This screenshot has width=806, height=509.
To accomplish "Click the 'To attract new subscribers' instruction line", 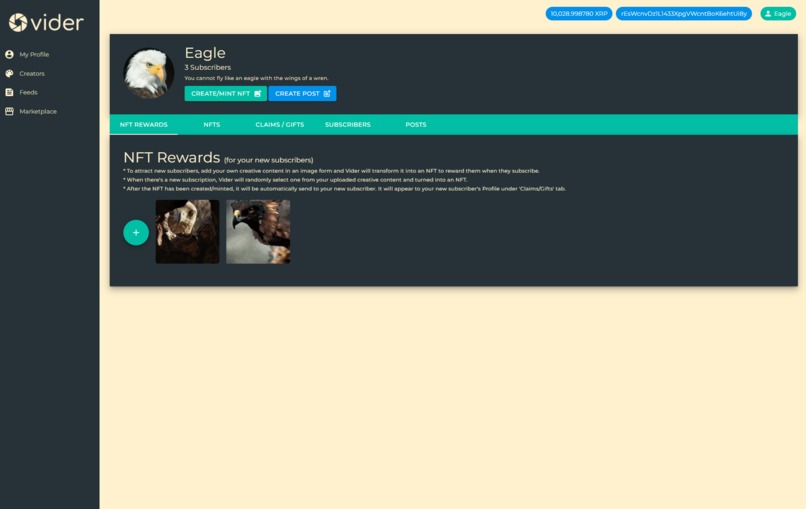I will click(x=332, y=171).
